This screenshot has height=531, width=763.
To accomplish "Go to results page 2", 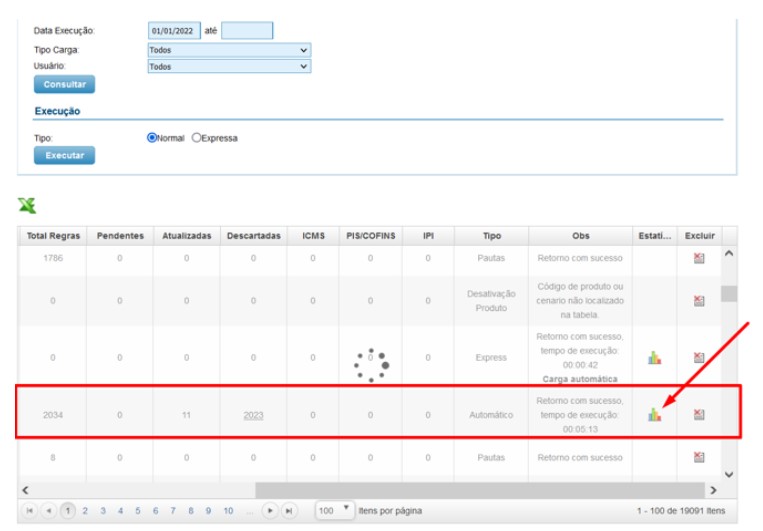I will (x=85, y=511).
